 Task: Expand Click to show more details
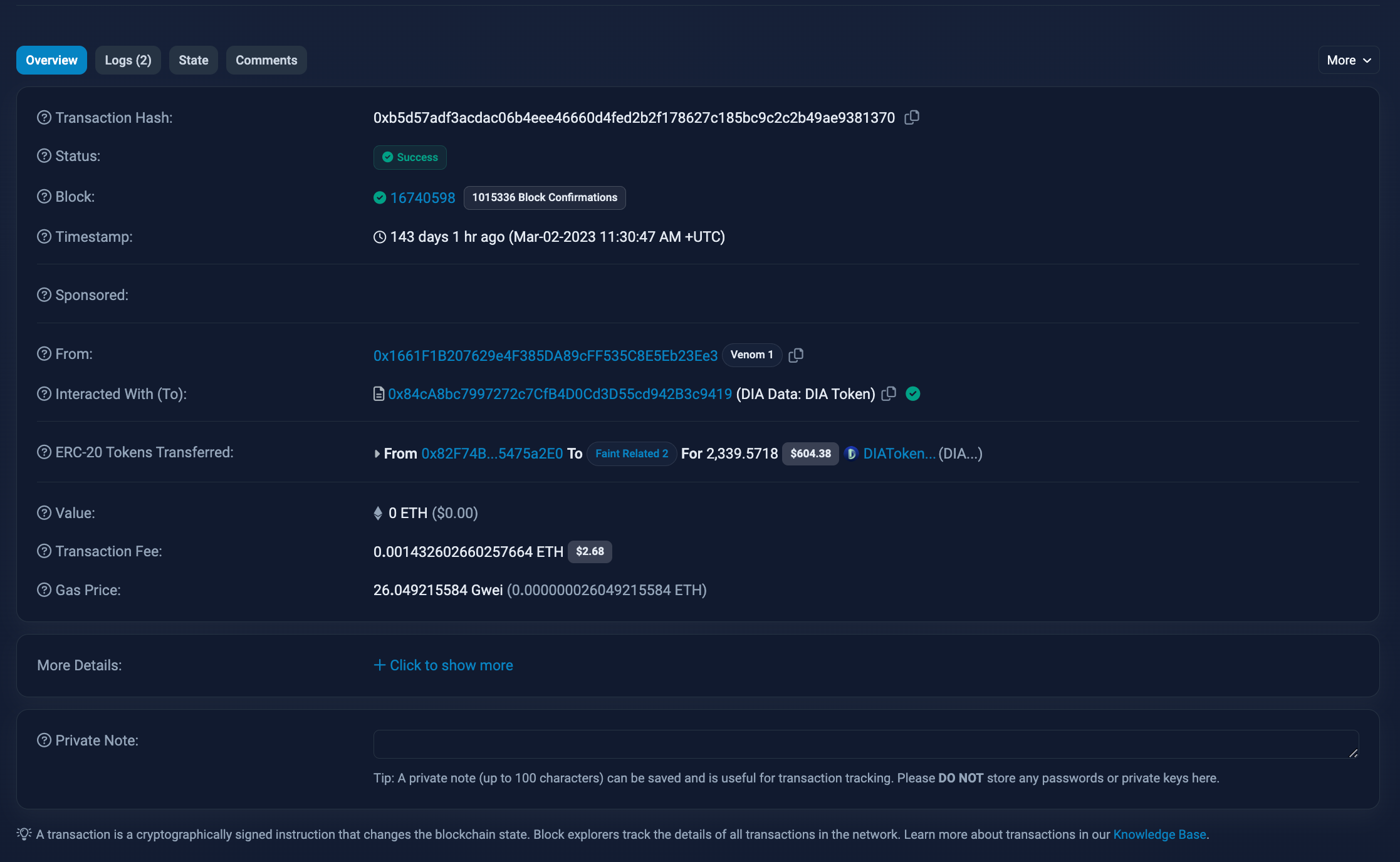coord(443,665)
